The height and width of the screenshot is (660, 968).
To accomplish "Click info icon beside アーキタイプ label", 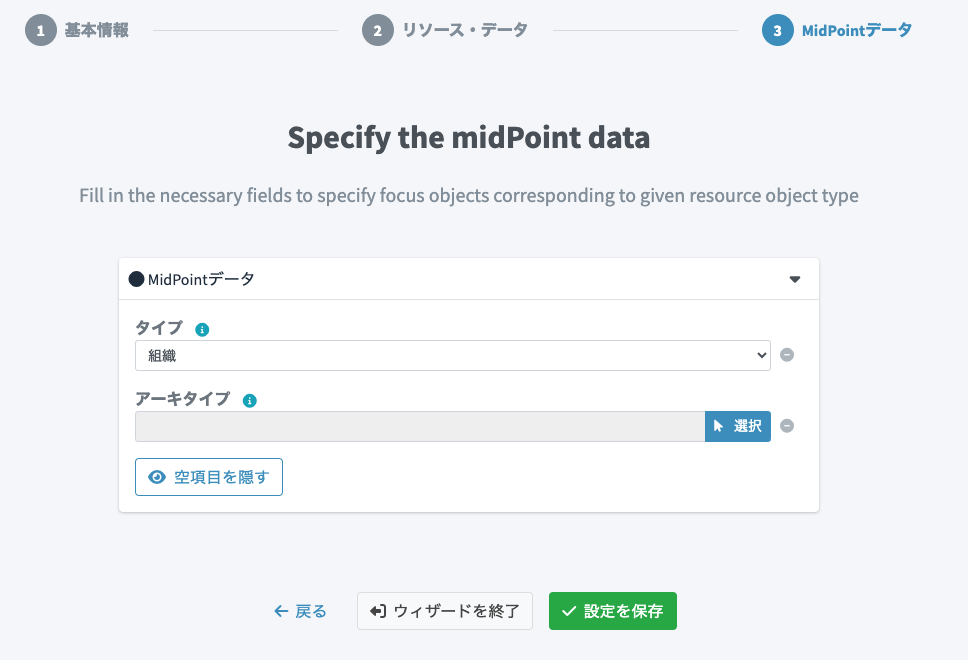I will 250,401.
